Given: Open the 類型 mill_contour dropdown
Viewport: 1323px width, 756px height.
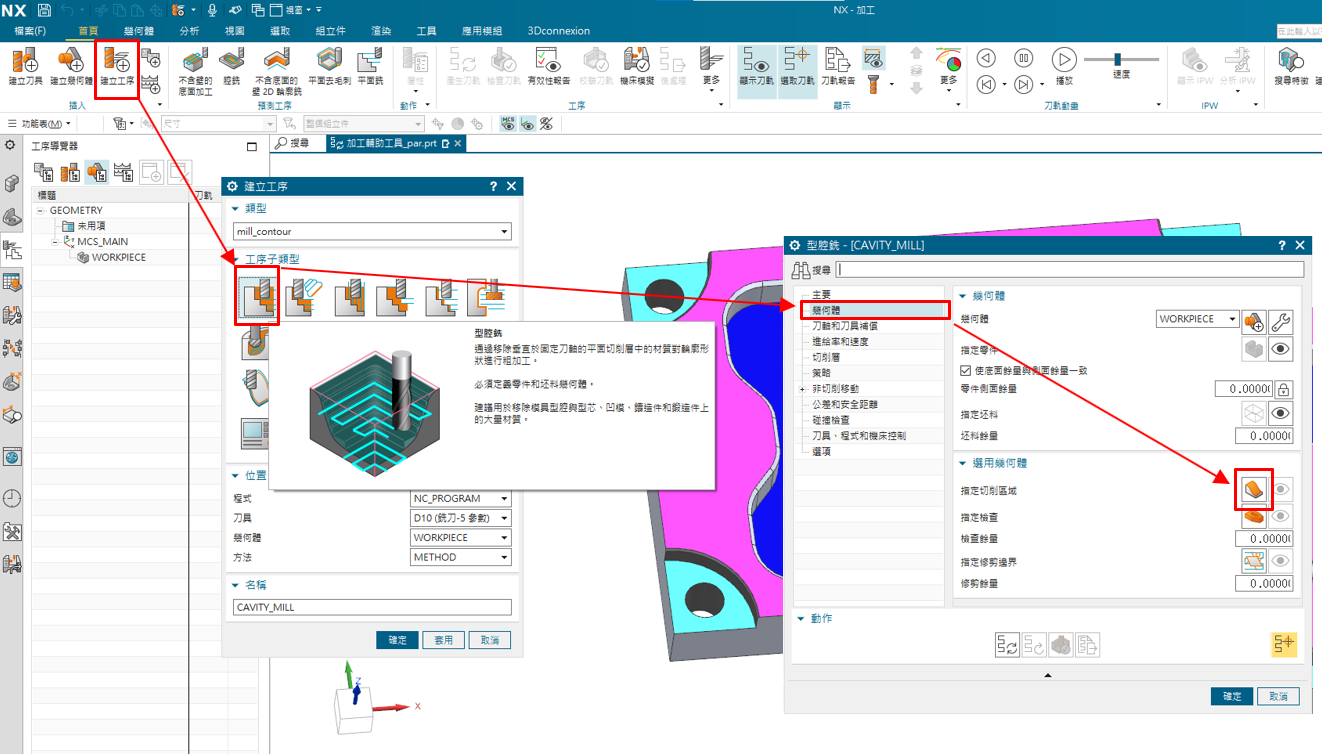Looking at the screenshot, I should click(372, 231).
